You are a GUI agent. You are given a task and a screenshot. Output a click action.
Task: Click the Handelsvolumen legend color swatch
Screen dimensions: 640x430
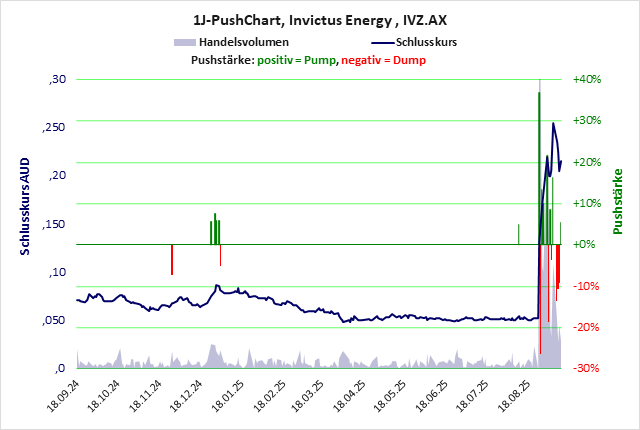click(x=185, y=42)
